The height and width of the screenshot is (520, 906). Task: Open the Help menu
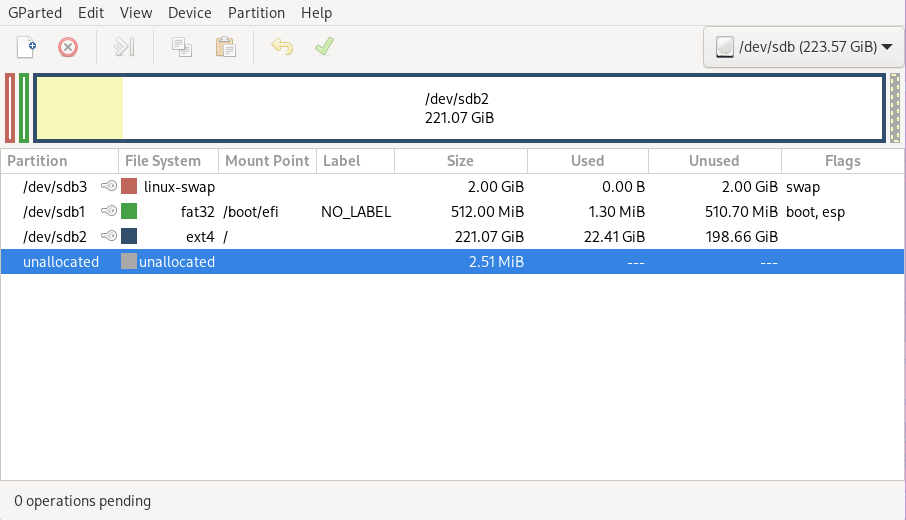pyautogui.click(x=316, y=13)
